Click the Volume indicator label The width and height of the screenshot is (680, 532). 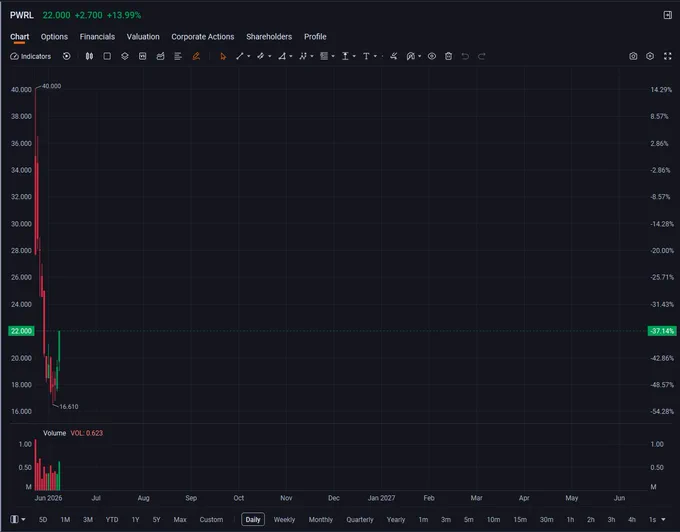pyautogui.click(x=55, y=433)
